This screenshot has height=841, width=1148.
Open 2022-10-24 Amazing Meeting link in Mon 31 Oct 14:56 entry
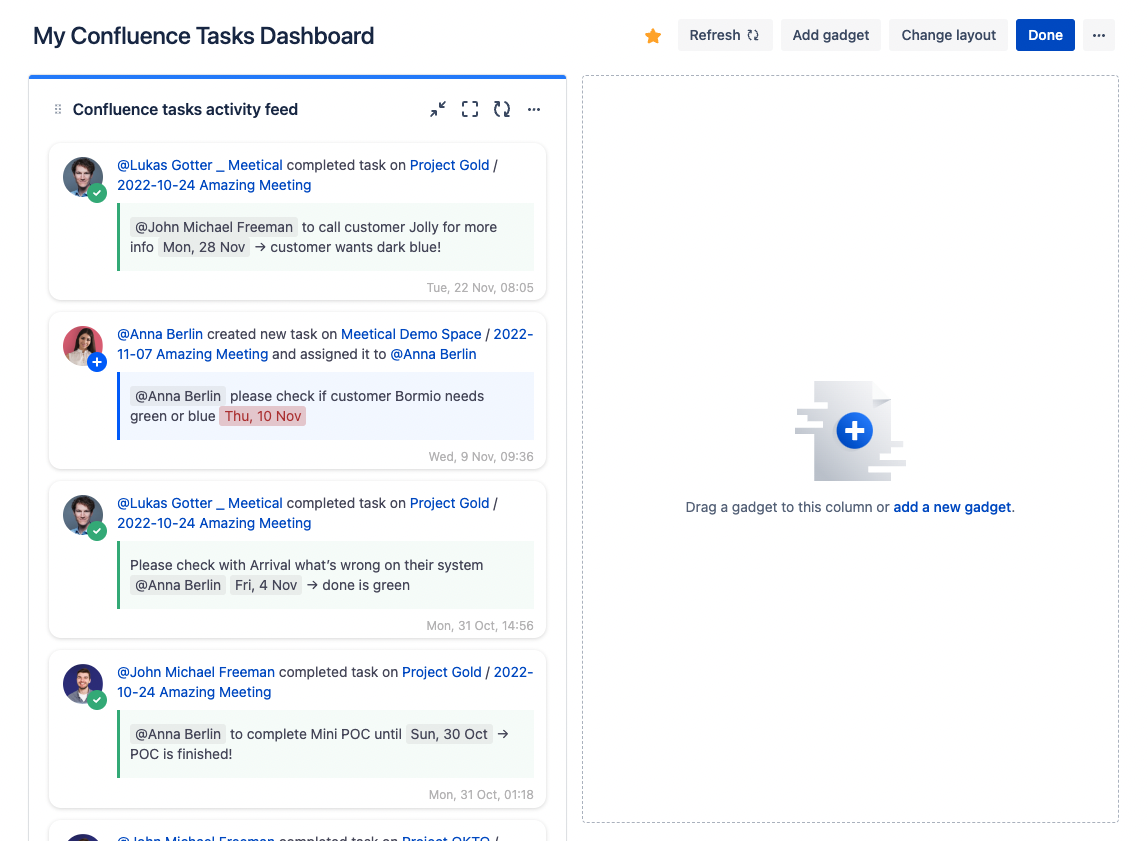click(x=214, y=523)
